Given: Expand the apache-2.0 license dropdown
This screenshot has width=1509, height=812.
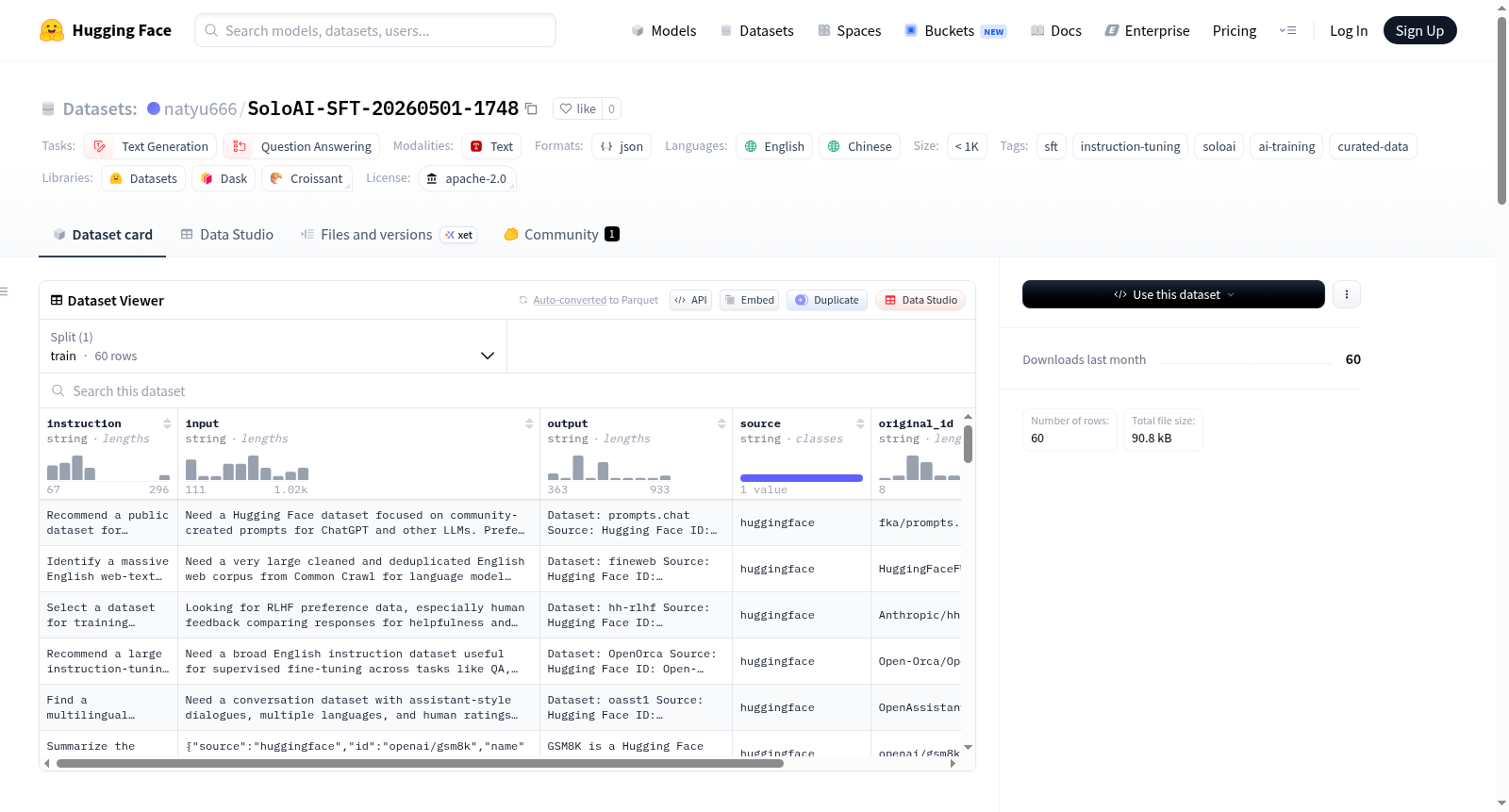Looking at the screenshot, I should coord(466,178).
